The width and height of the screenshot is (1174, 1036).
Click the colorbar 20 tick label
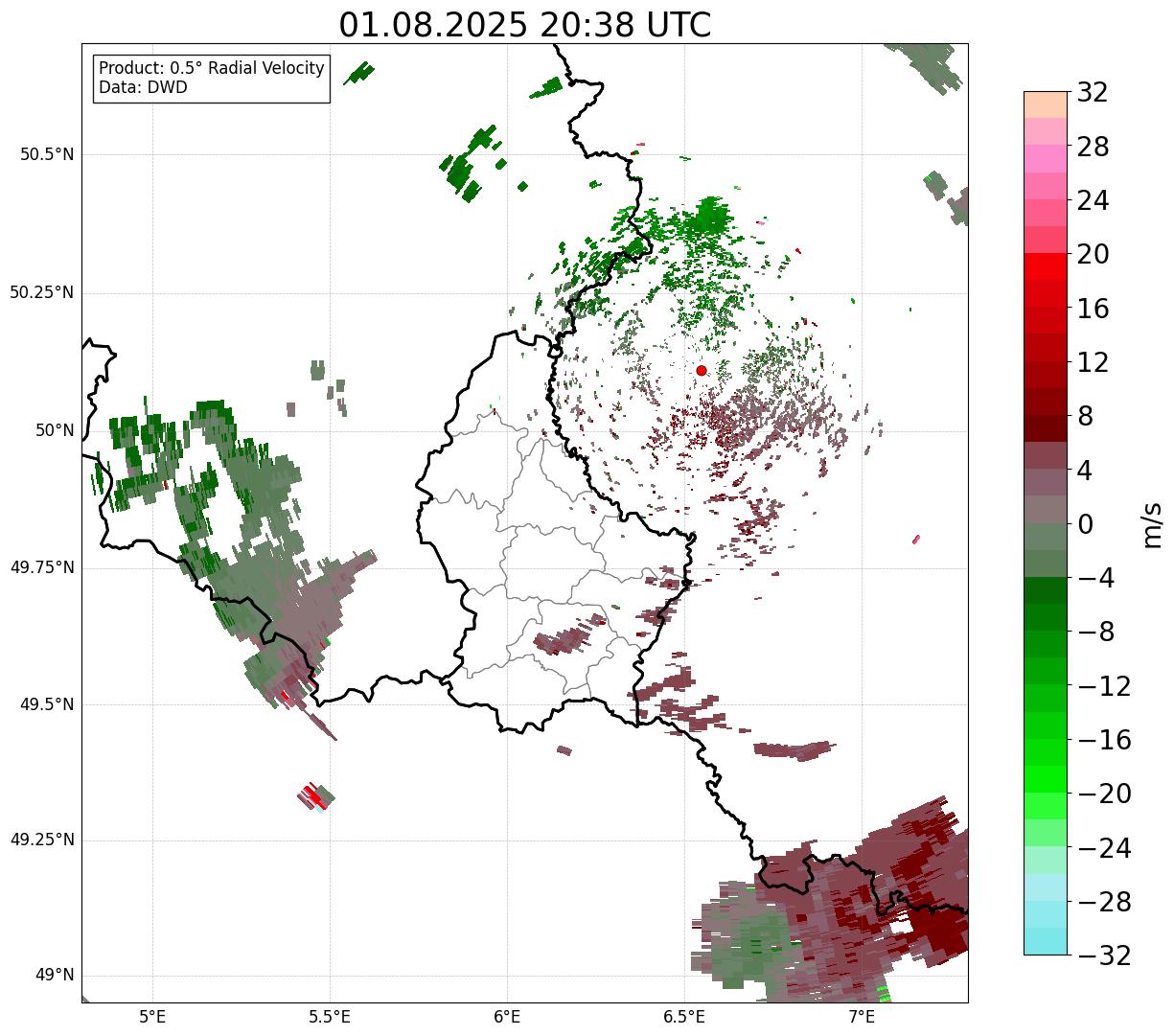click(1093, 254)
